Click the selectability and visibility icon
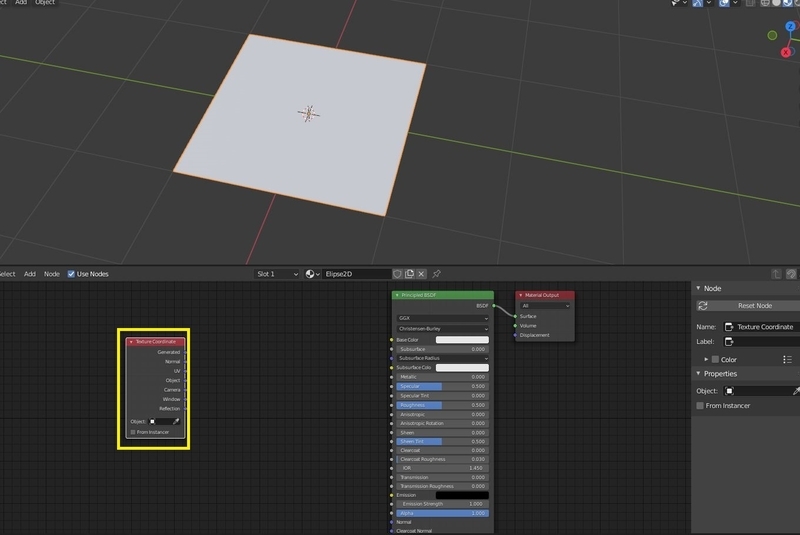This screenshot has width=800, height=535. coord(675,3)
